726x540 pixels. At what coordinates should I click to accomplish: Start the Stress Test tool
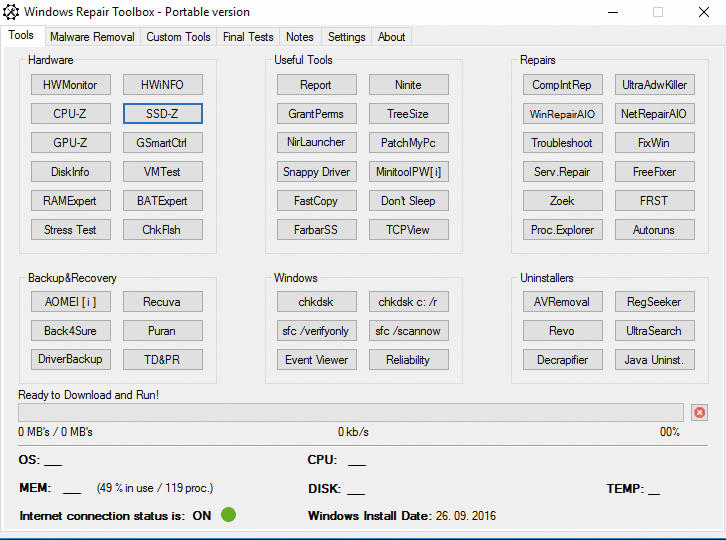point(71,230)
